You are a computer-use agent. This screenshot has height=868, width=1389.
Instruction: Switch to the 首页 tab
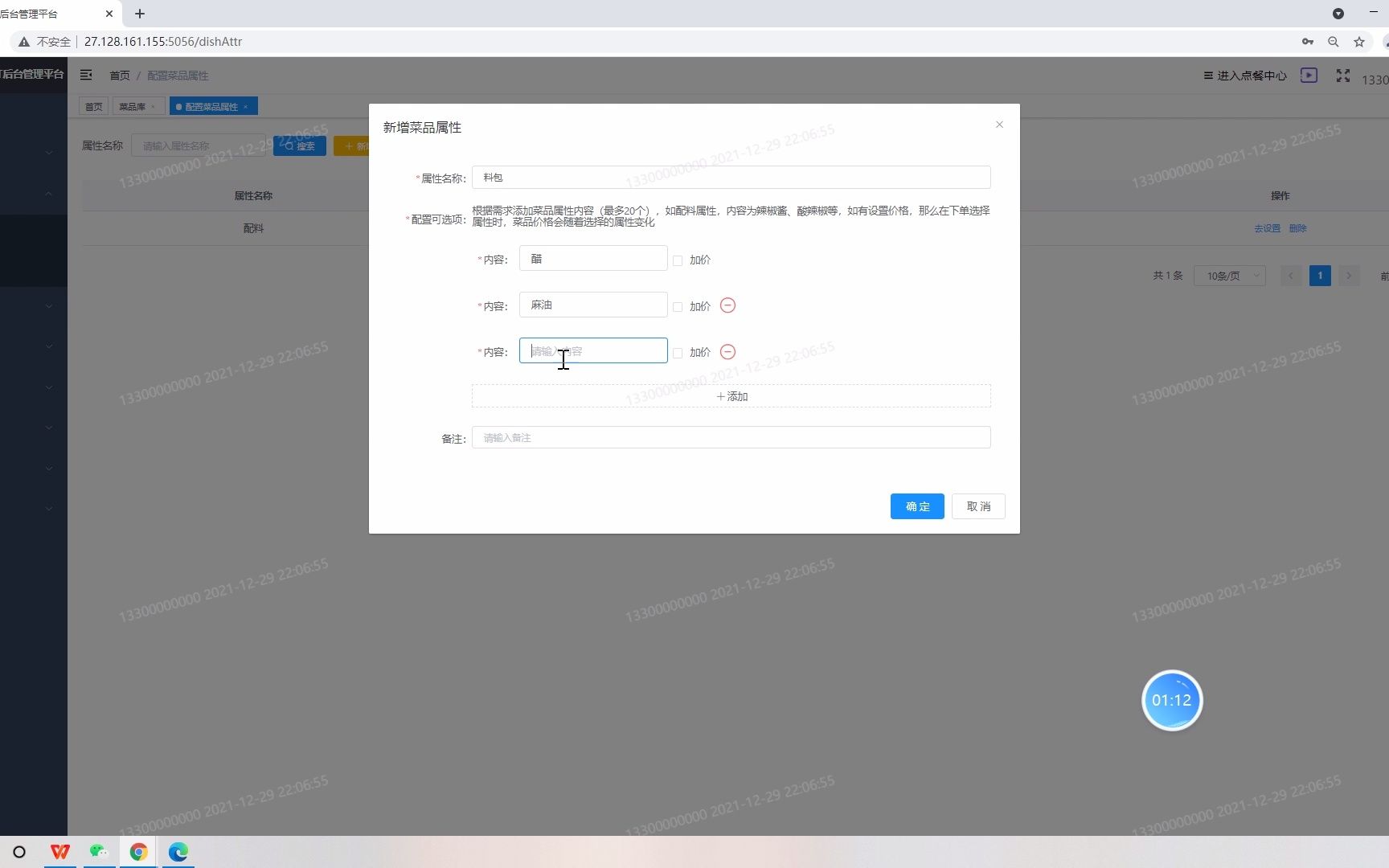click(94, 106)
